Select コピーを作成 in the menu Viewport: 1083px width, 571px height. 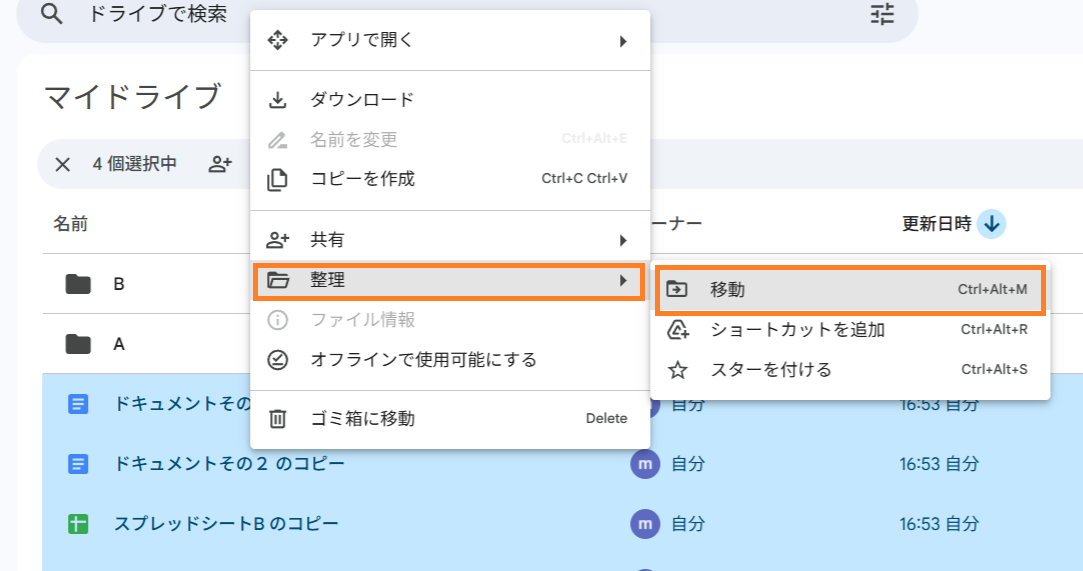(362, 179)
